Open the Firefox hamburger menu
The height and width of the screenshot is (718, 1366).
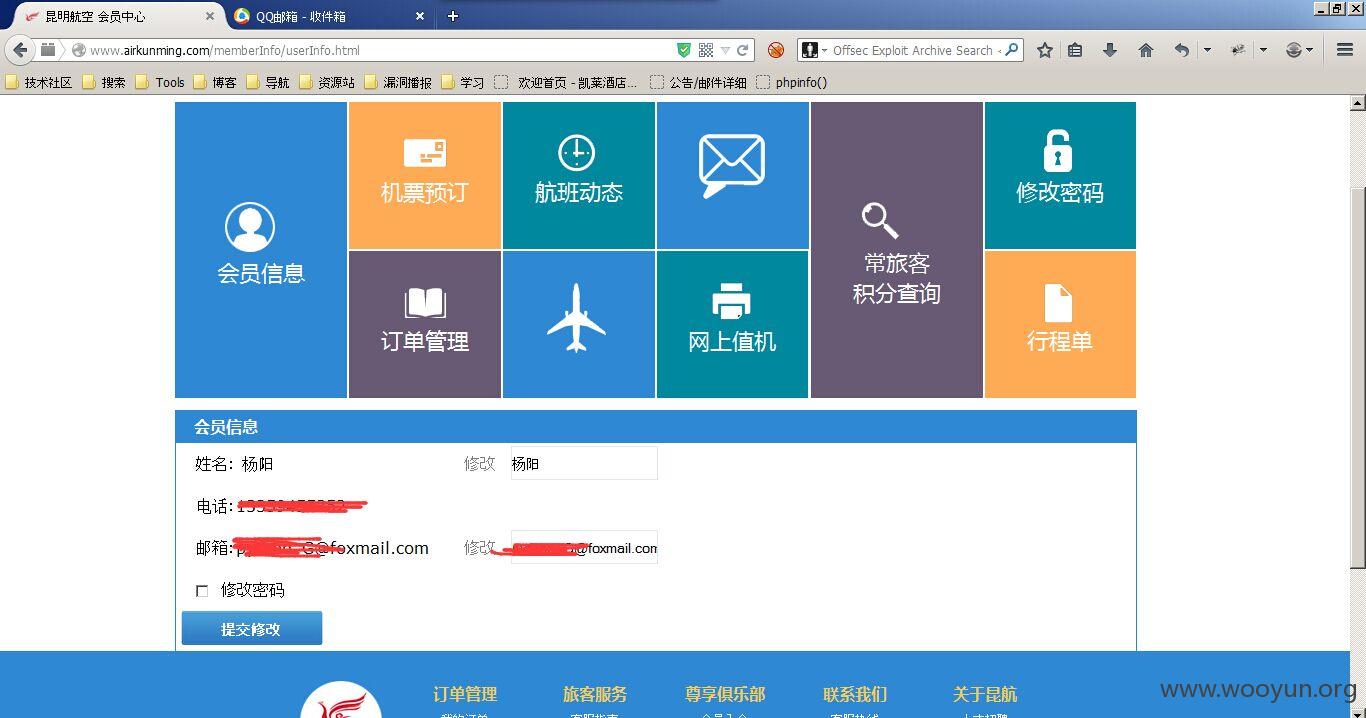point(1345,50)
